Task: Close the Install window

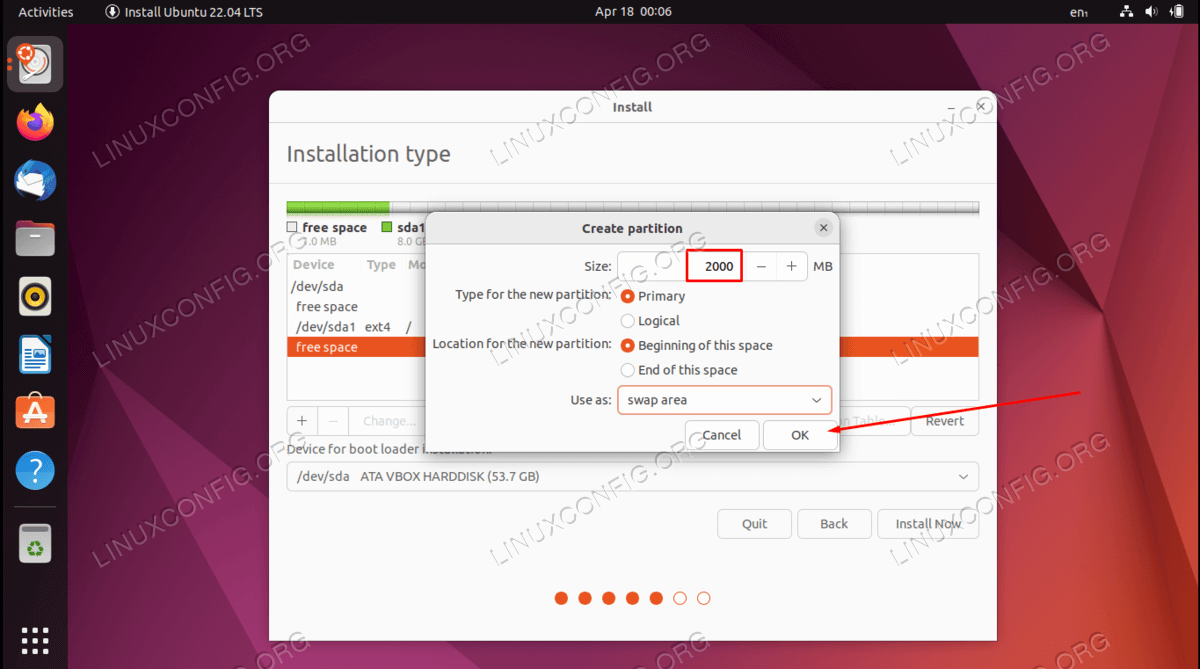Action: (982, 106)
